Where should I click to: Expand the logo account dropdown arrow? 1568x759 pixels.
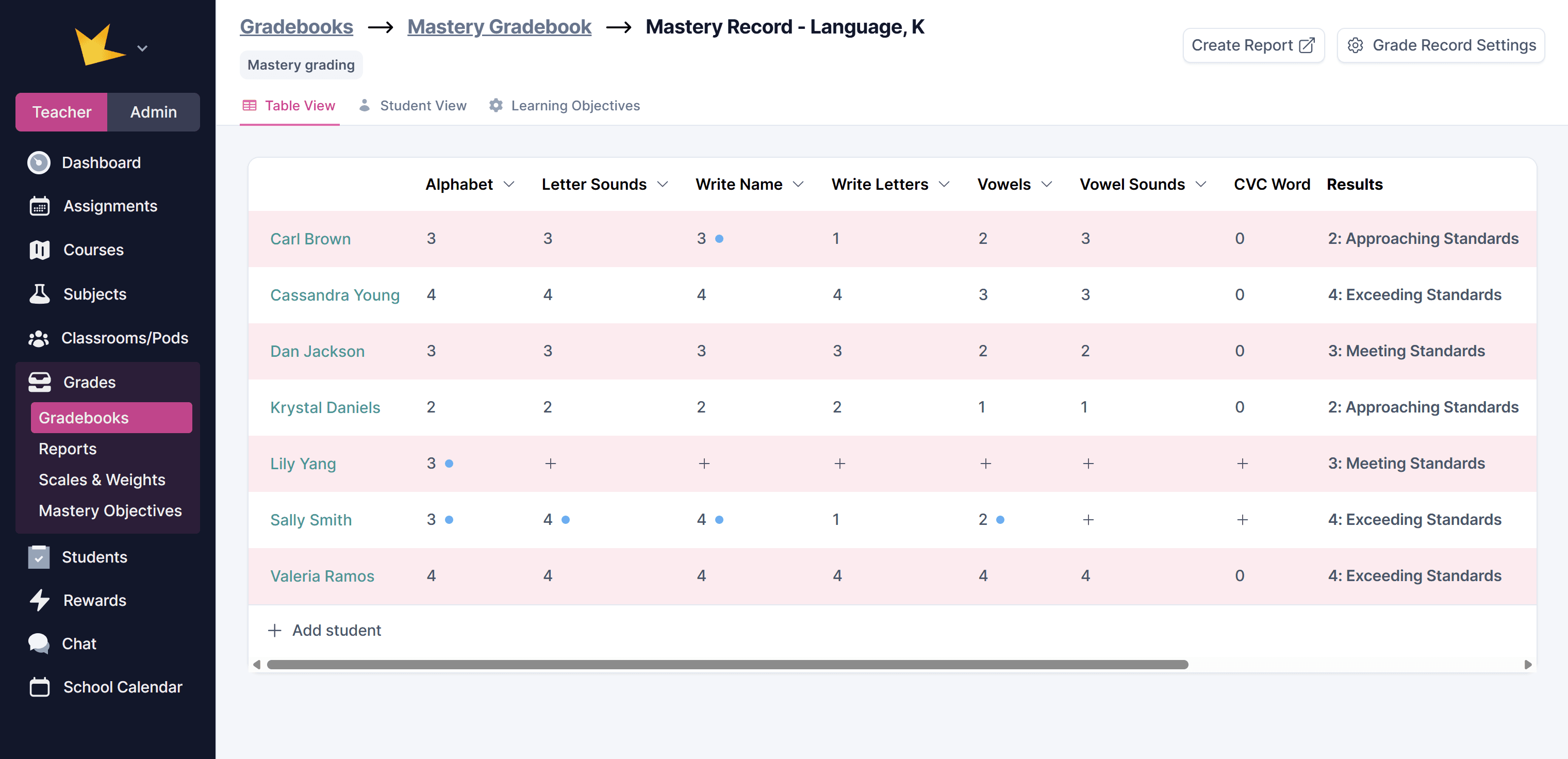point(142,48)
